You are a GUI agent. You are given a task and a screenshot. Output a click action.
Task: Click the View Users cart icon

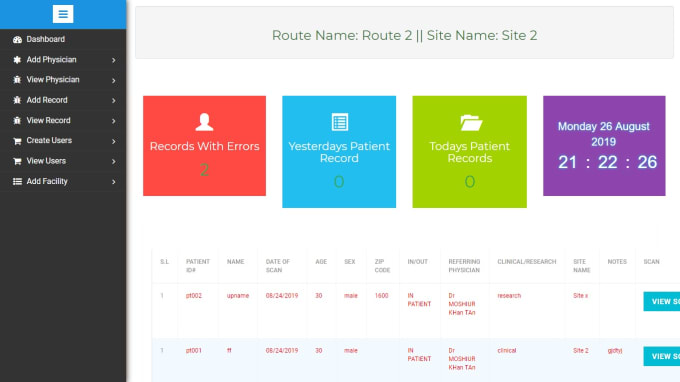click(17, 161)
